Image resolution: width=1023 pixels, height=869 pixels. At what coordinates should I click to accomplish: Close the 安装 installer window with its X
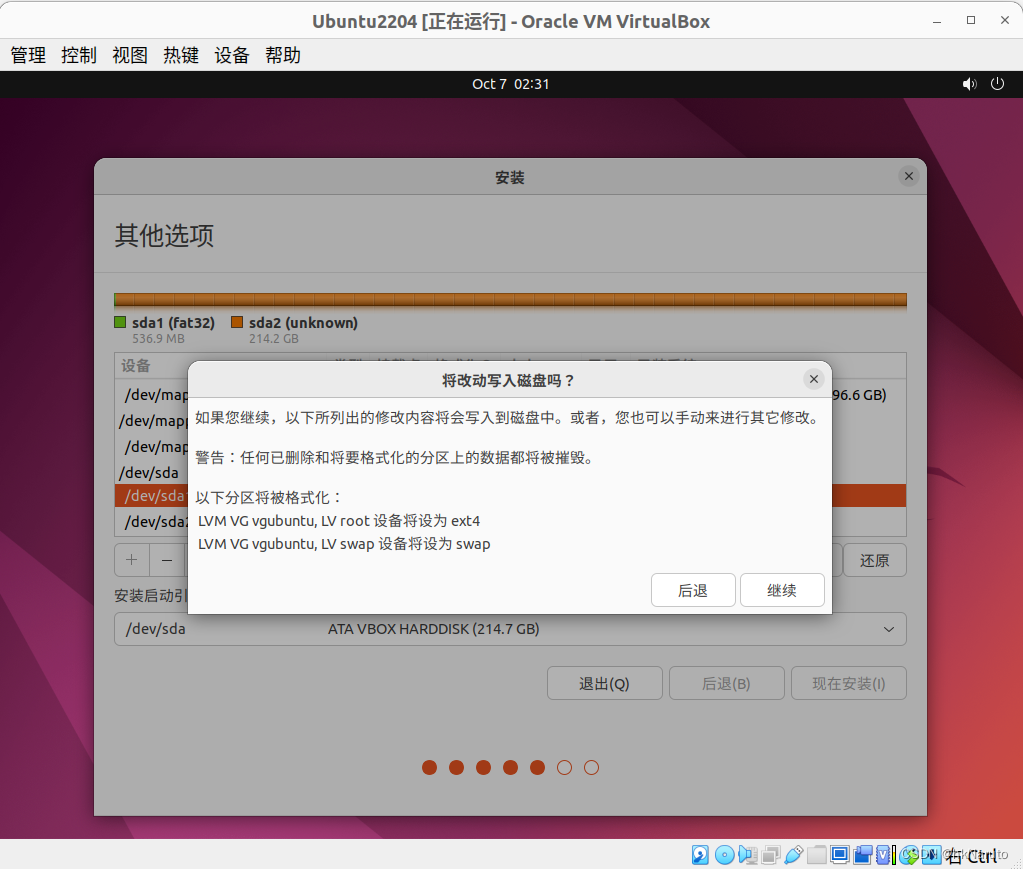[909, 176]
